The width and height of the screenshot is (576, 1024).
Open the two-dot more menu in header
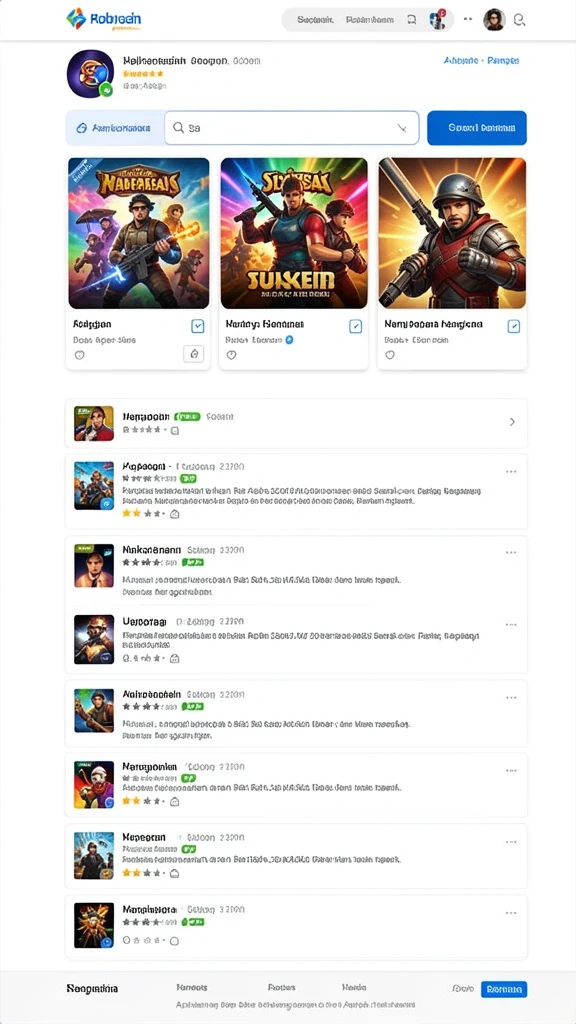(468, 20)
